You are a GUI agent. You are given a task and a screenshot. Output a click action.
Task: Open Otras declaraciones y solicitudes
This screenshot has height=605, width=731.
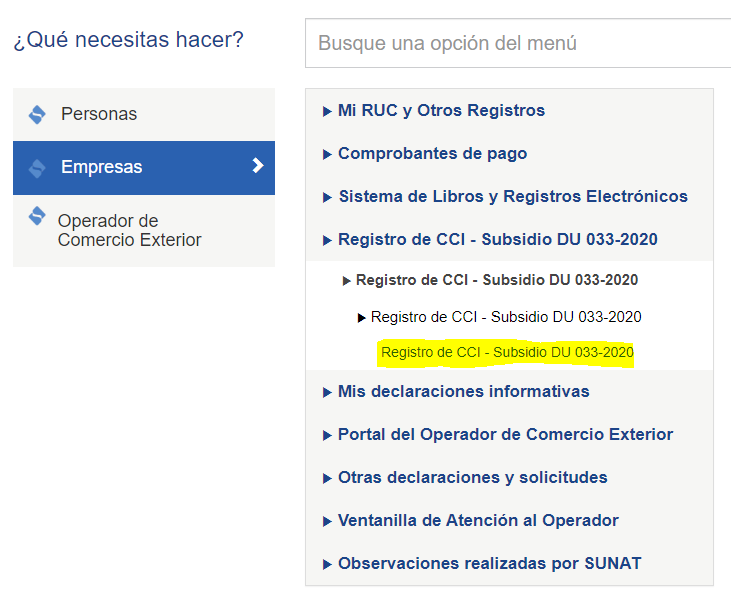click(472, 477)
